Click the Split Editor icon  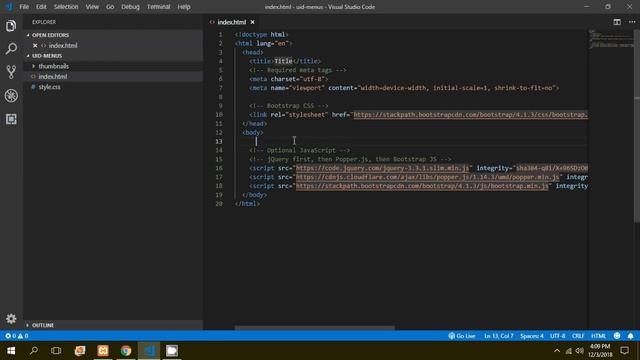[x=617, y=22]
